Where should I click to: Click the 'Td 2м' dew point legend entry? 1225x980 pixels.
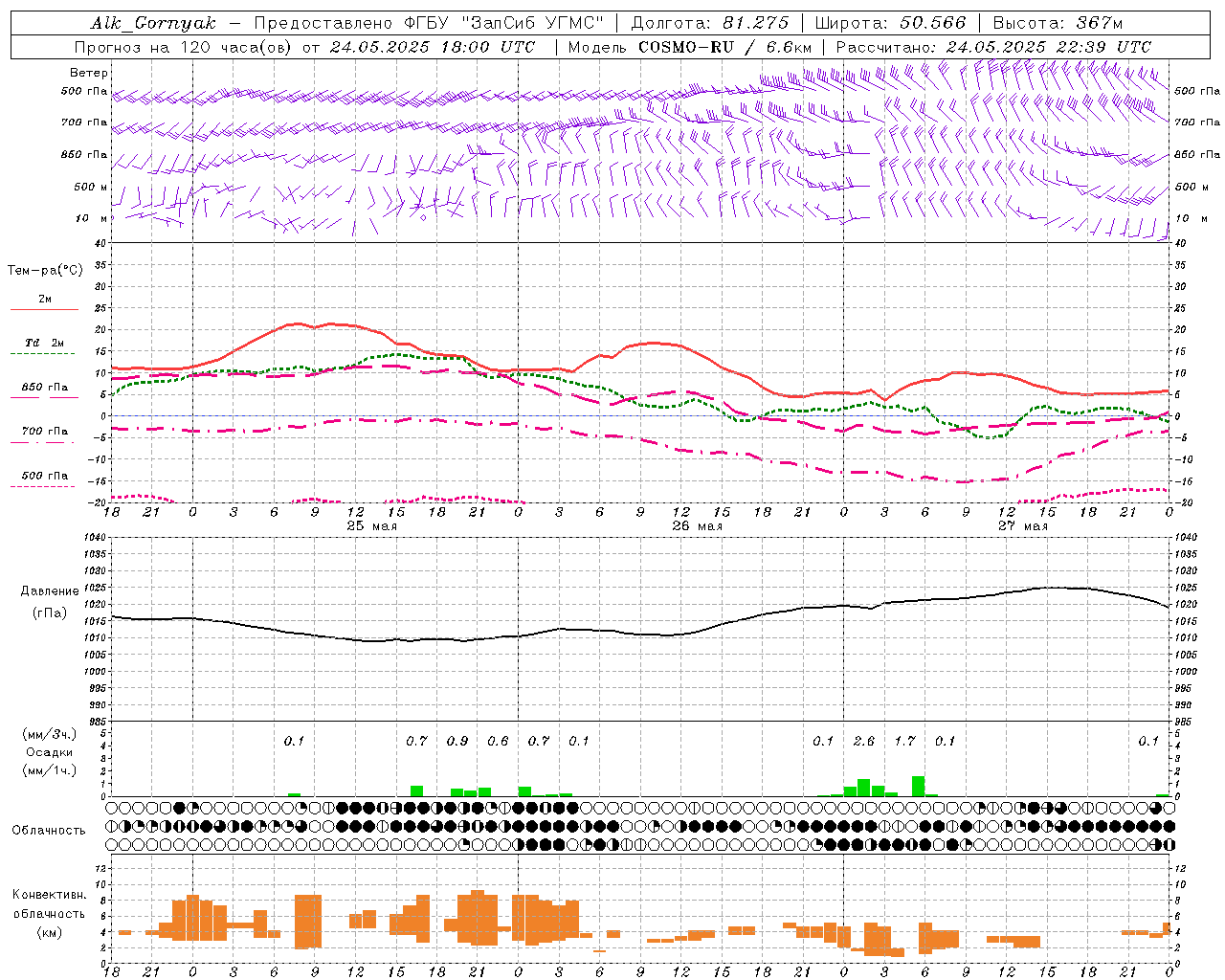pyautogui.click(x=45, y=343)
